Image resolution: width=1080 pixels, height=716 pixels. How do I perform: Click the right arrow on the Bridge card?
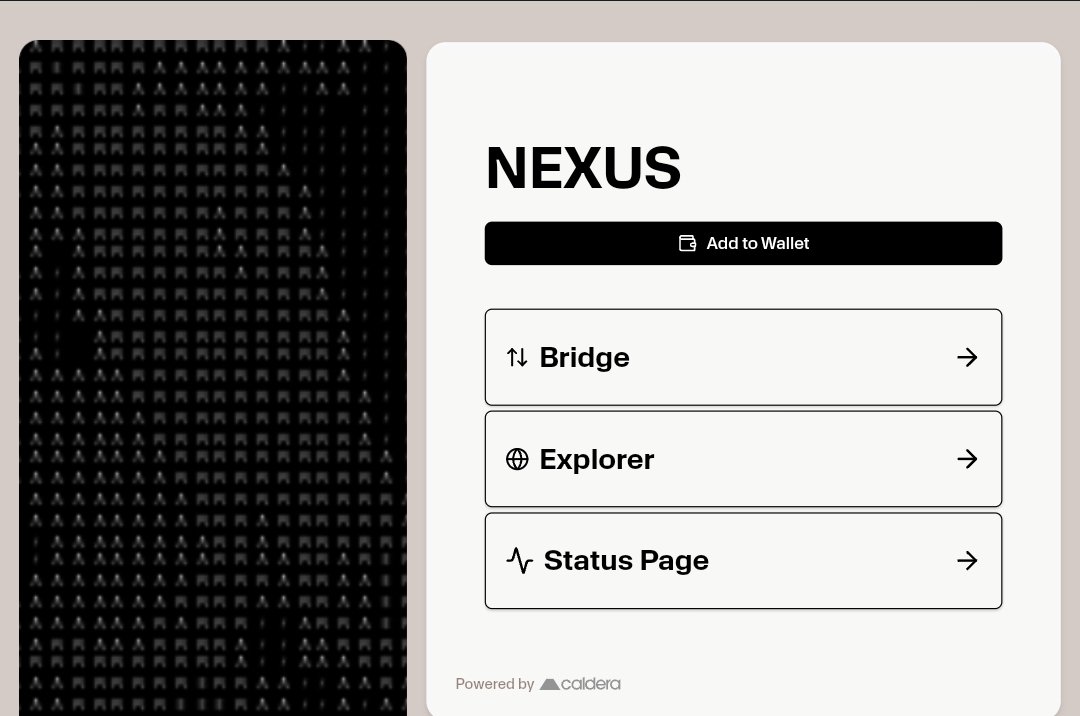[x=967, y=357]
